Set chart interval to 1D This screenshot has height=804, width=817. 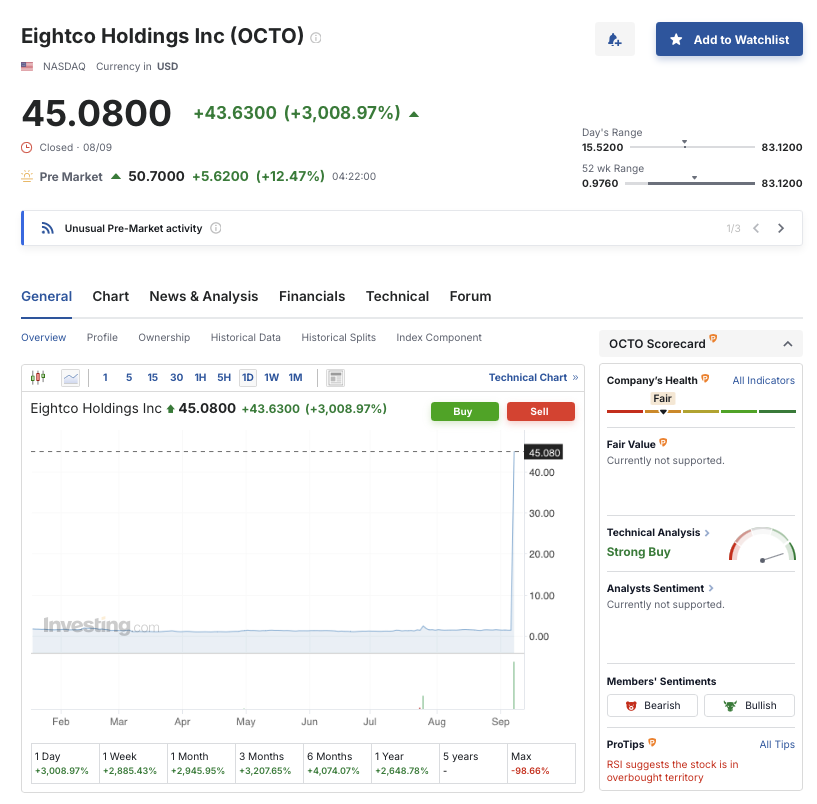tap(248, 377)
